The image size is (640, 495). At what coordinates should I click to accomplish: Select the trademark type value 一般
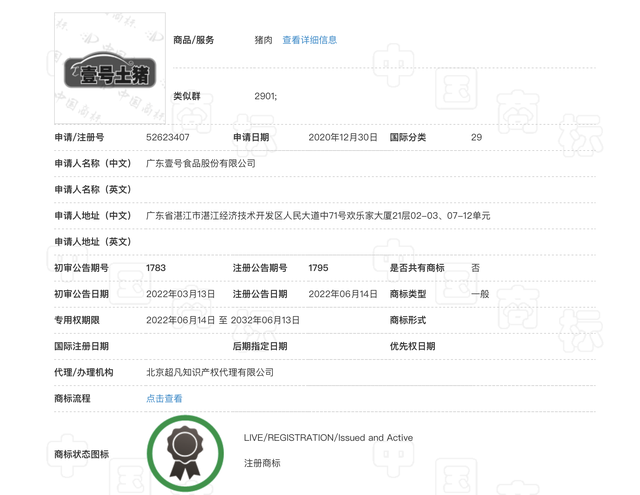pyautogui.click(x=480, y=294)
